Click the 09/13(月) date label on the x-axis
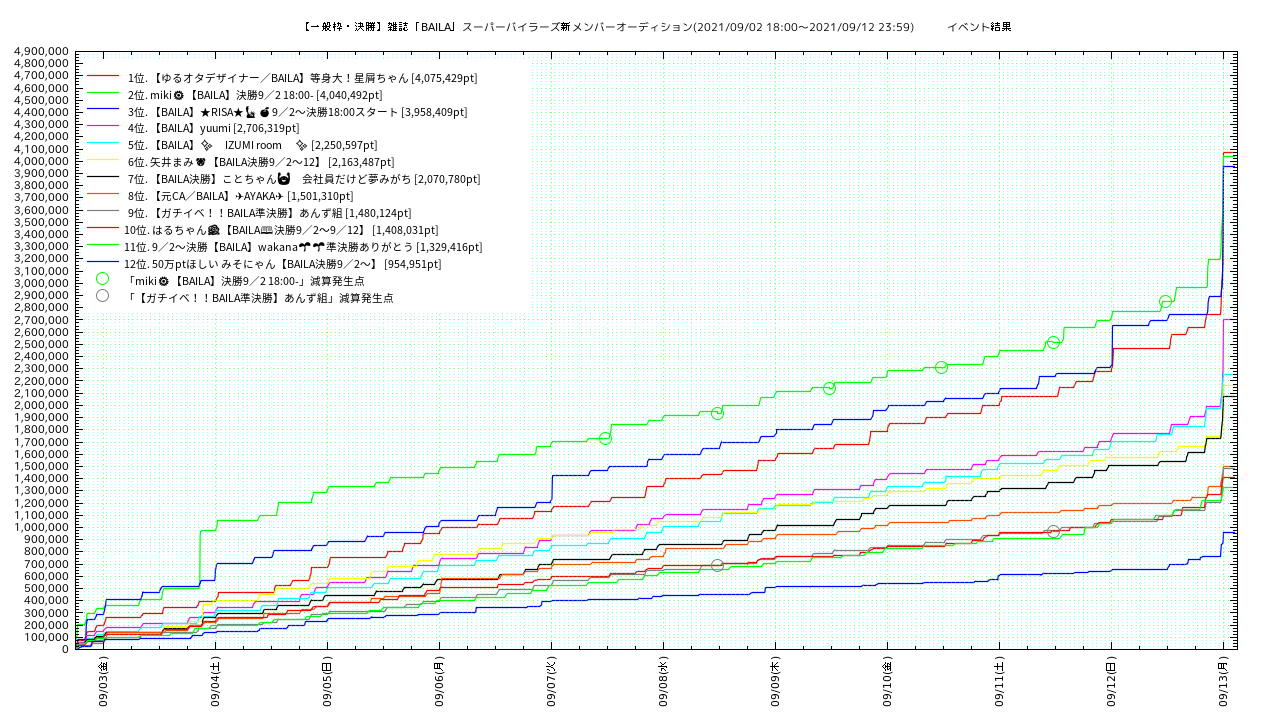Screen dimensions: 1280x720 1223,682
